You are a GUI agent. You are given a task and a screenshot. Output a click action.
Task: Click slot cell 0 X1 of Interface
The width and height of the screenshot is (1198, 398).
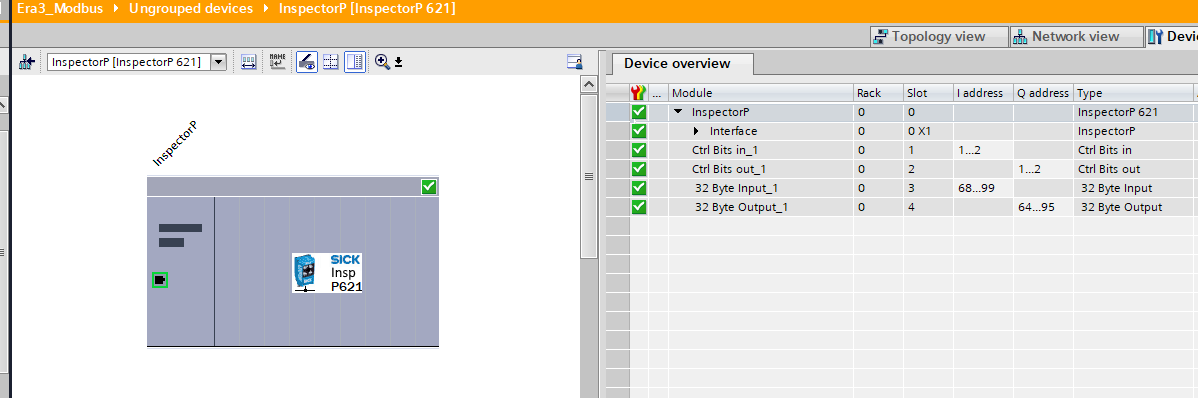click(928, 131)
